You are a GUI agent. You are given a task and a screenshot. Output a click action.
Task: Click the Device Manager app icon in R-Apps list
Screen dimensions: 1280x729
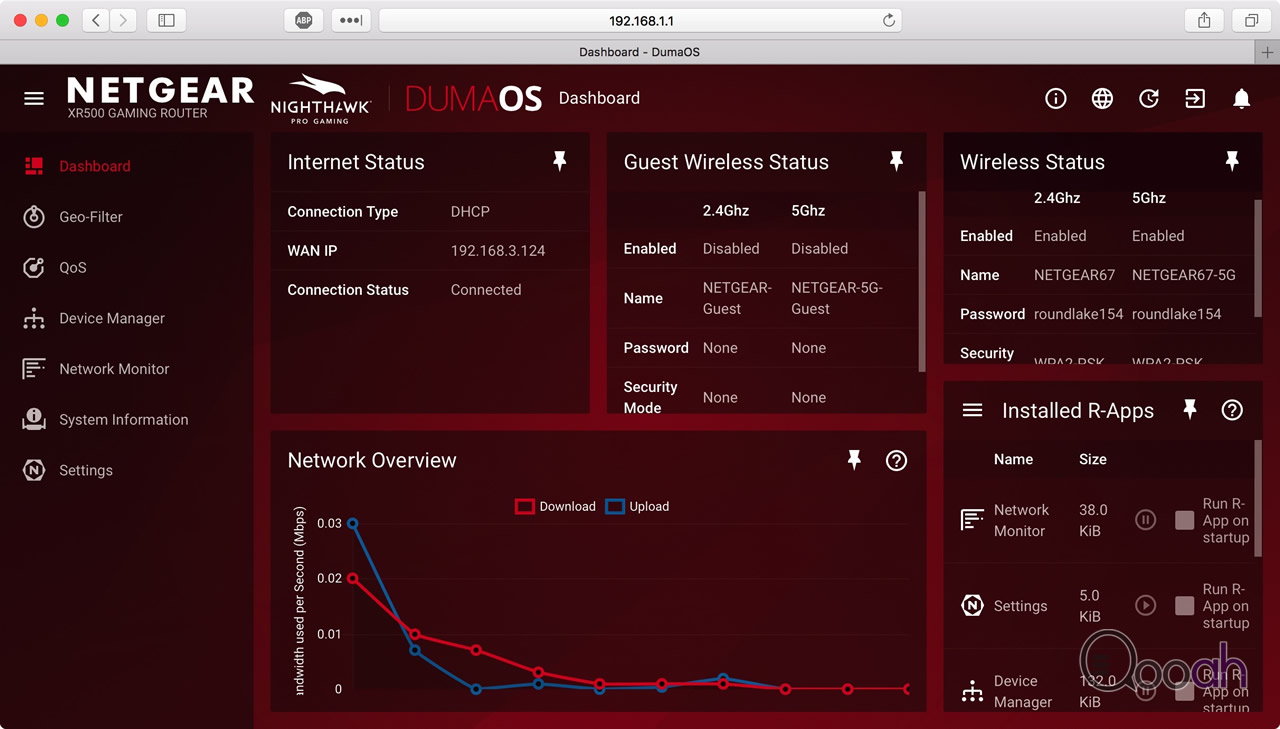[x=972, y=691]
